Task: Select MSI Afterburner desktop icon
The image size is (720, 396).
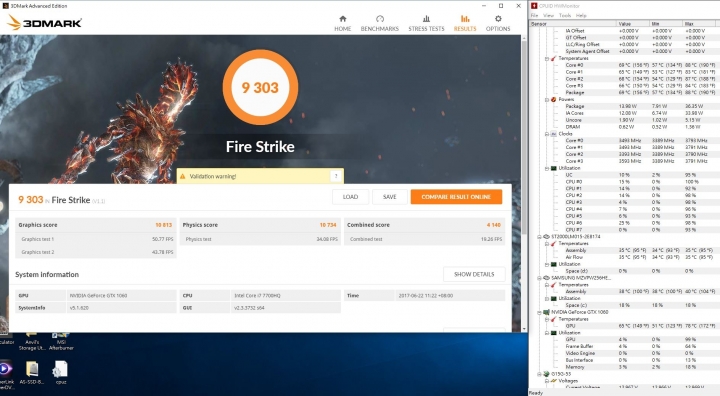Action: pos(61,343)
